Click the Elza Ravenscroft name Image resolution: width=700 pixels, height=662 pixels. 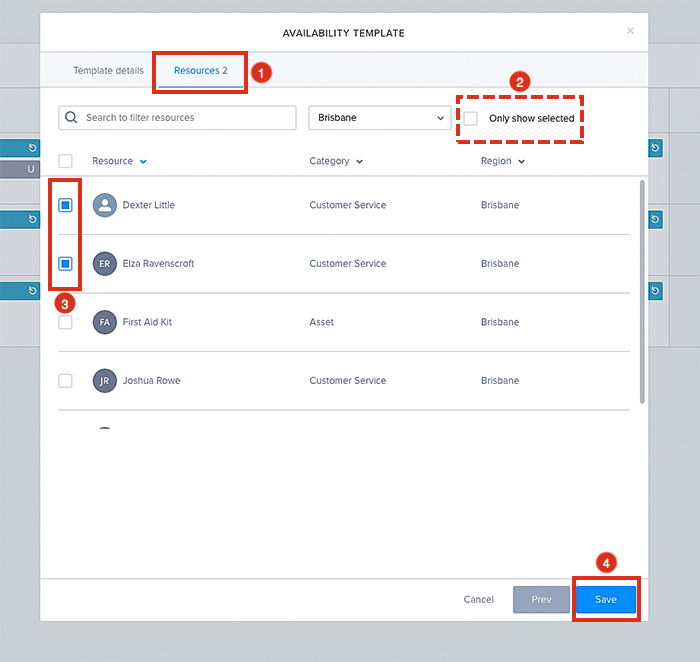(x=158, y=263)
